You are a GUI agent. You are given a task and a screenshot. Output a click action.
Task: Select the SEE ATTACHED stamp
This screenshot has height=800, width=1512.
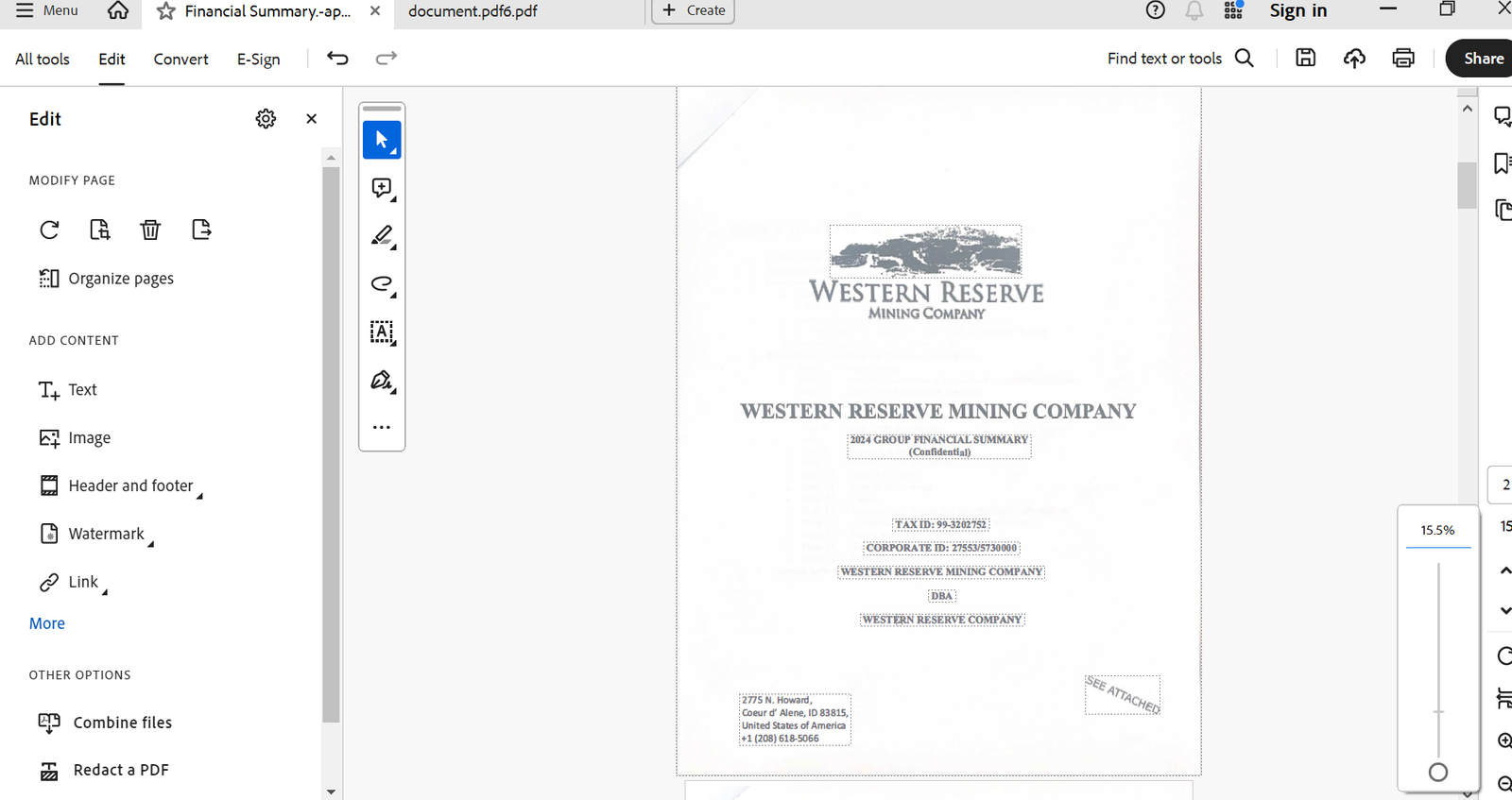pos(1123,695)
